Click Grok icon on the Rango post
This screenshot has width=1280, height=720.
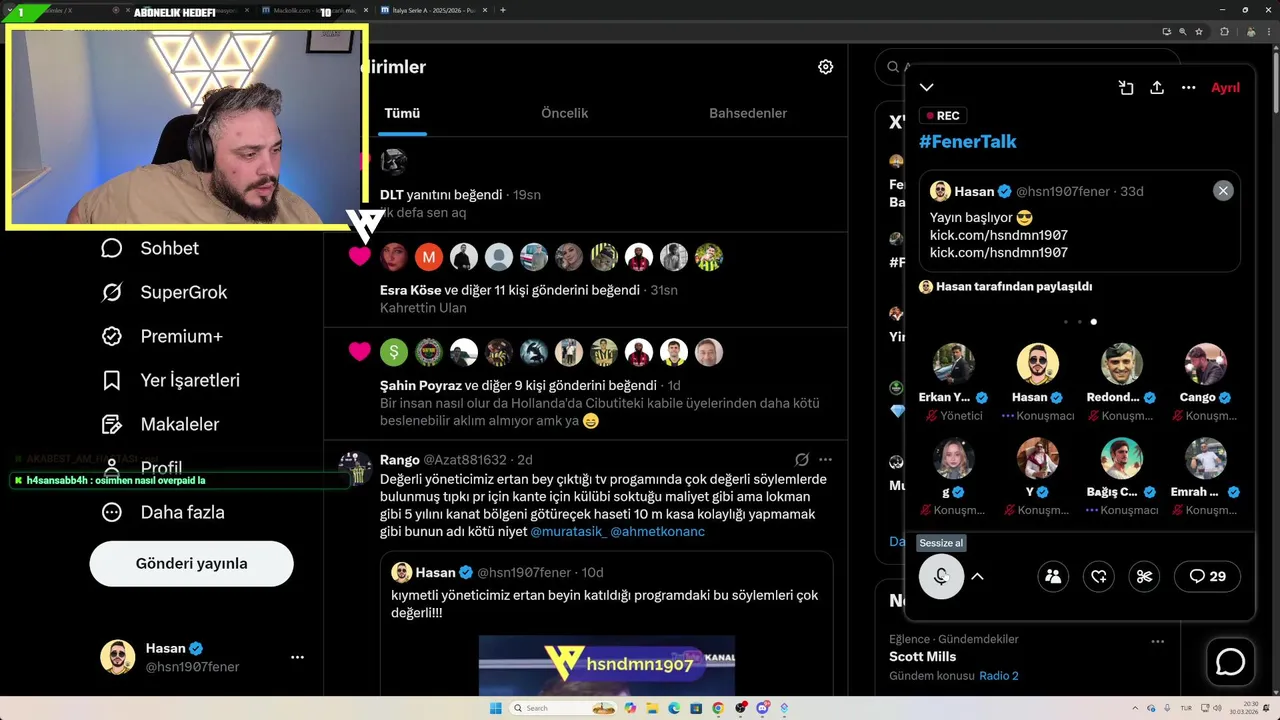tap(801, 460)
